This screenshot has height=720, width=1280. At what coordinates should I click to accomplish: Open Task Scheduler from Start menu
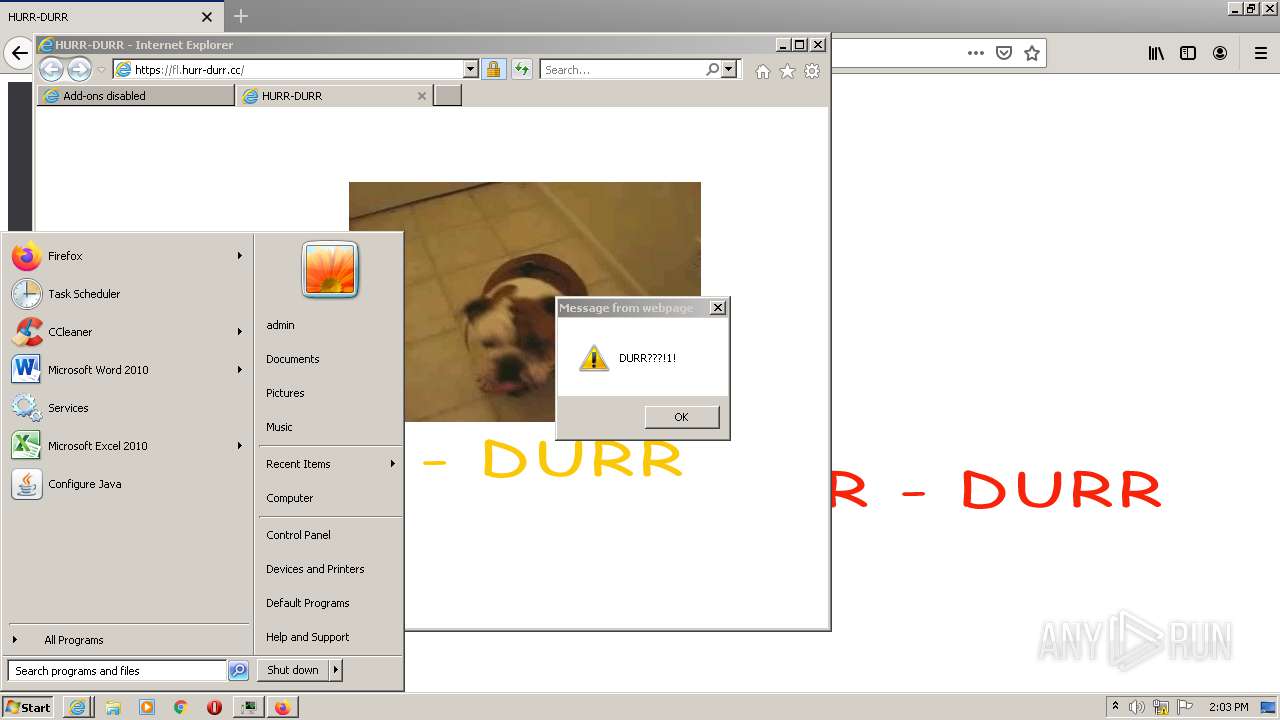(x=127, y=294)
